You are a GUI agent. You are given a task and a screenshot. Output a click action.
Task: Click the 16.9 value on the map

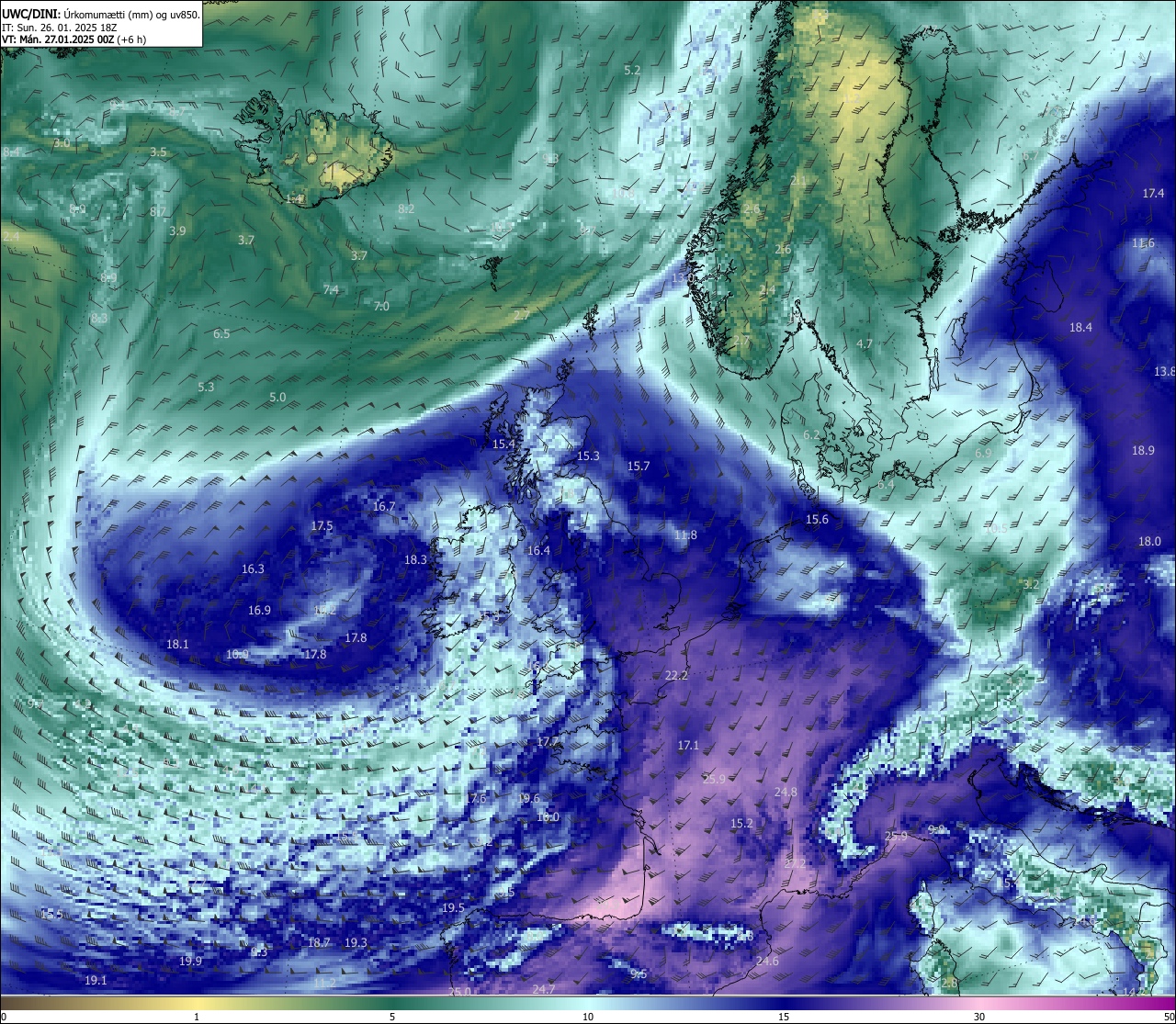[259, 610]
